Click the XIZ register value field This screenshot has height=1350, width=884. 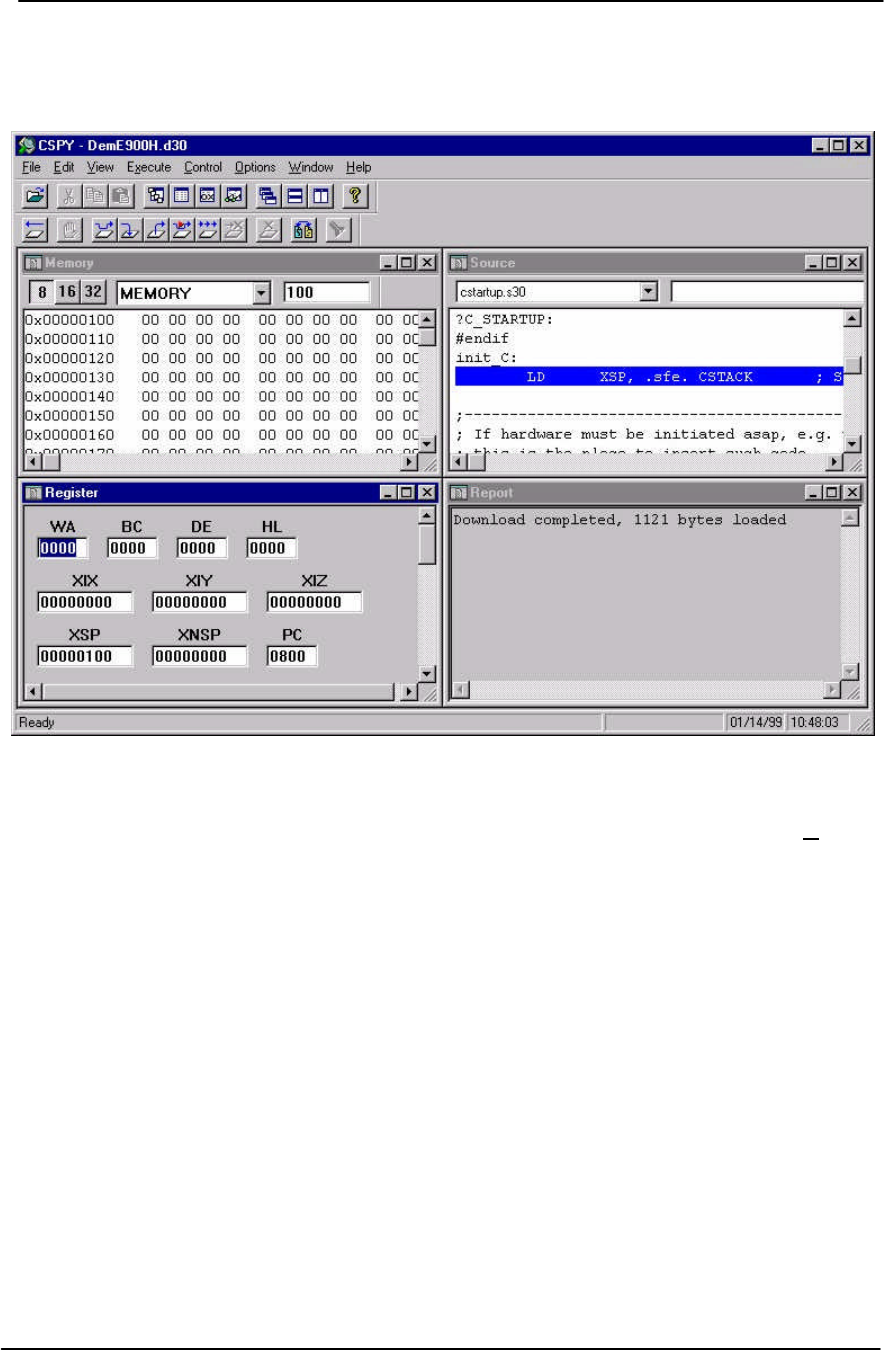[x=315, y=602]
